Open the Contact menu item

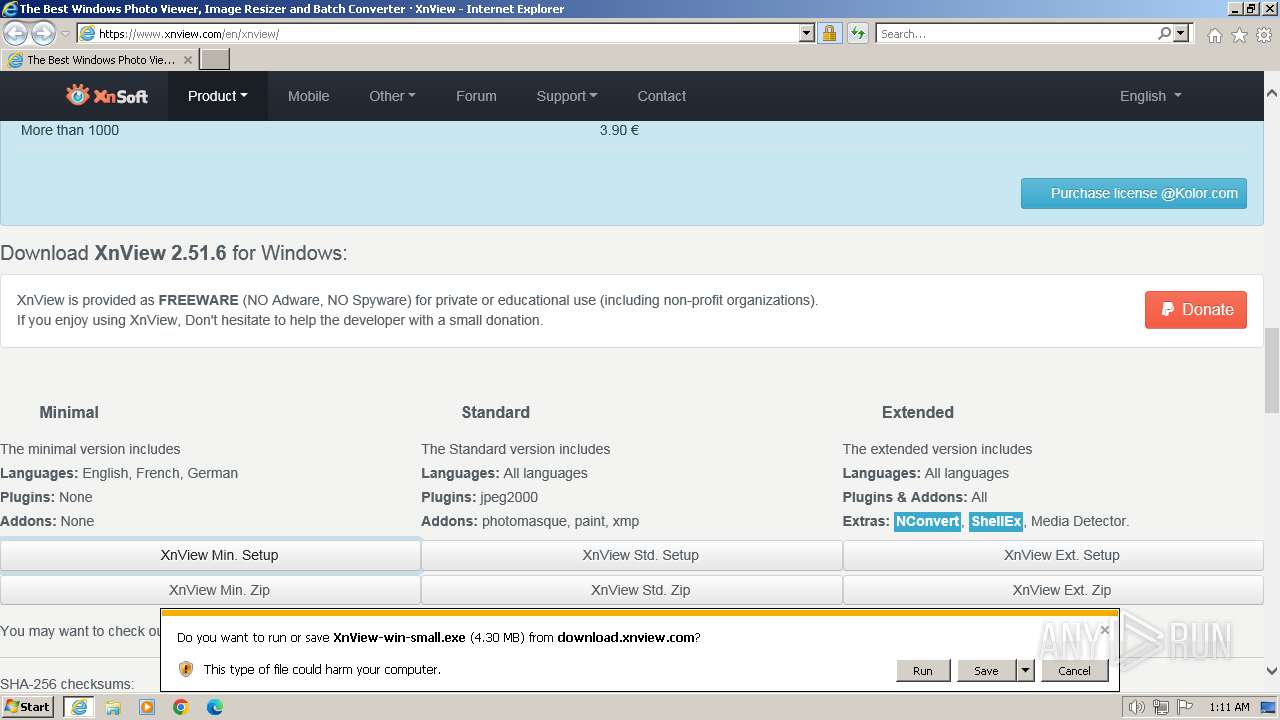[661, 96]
